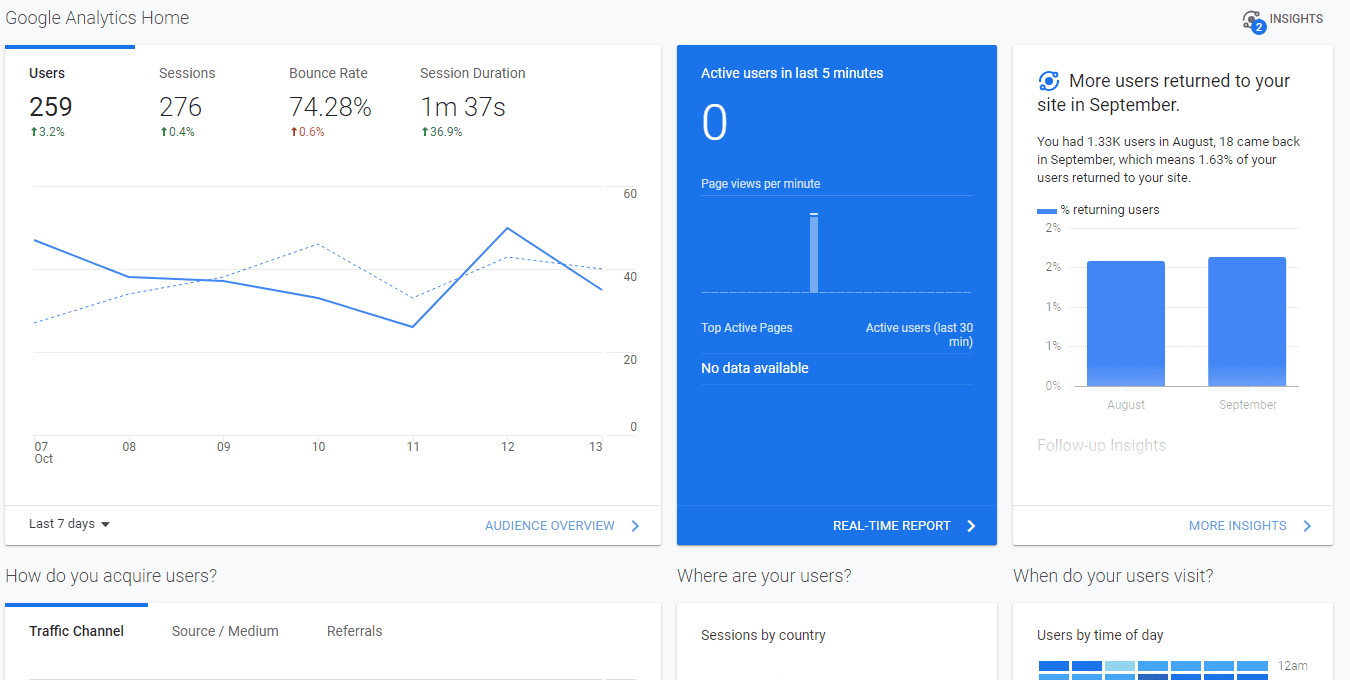Screen dimensions: 1350x680
Task: Click the 0.6% bounce rate change indicator
Action: [307, 132]
